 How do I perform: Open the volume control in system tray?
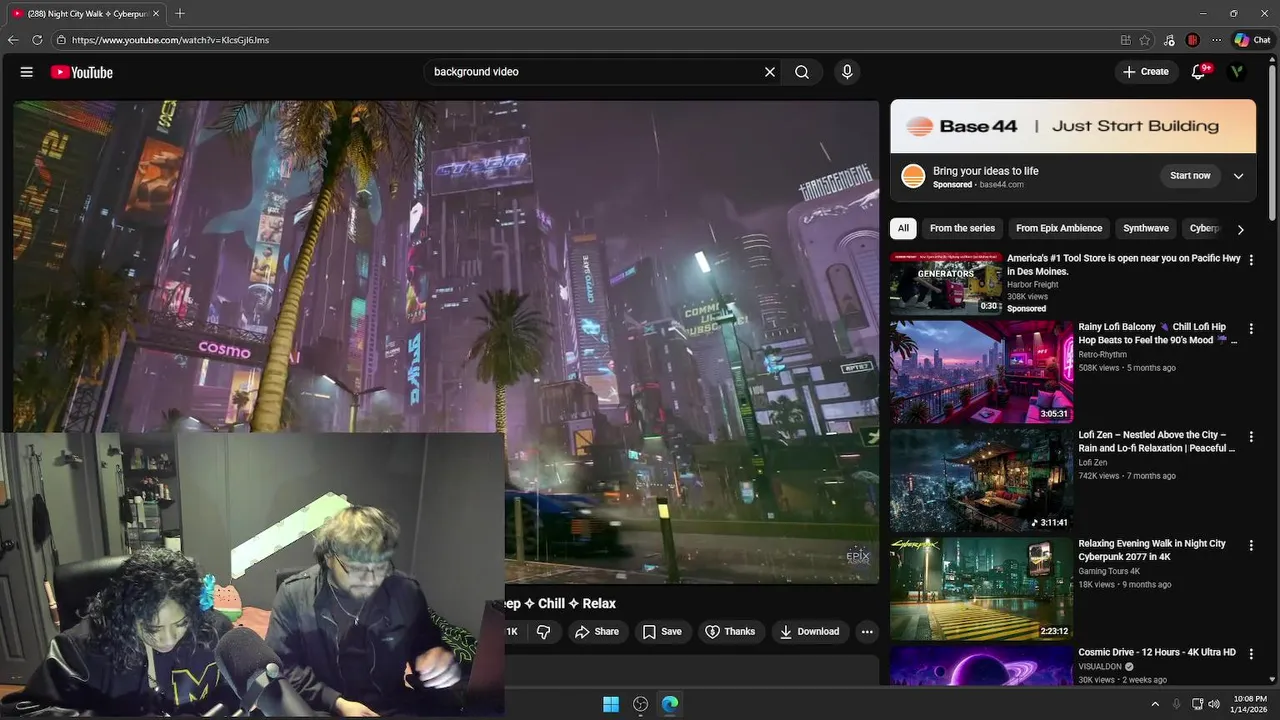[1214, 704]
